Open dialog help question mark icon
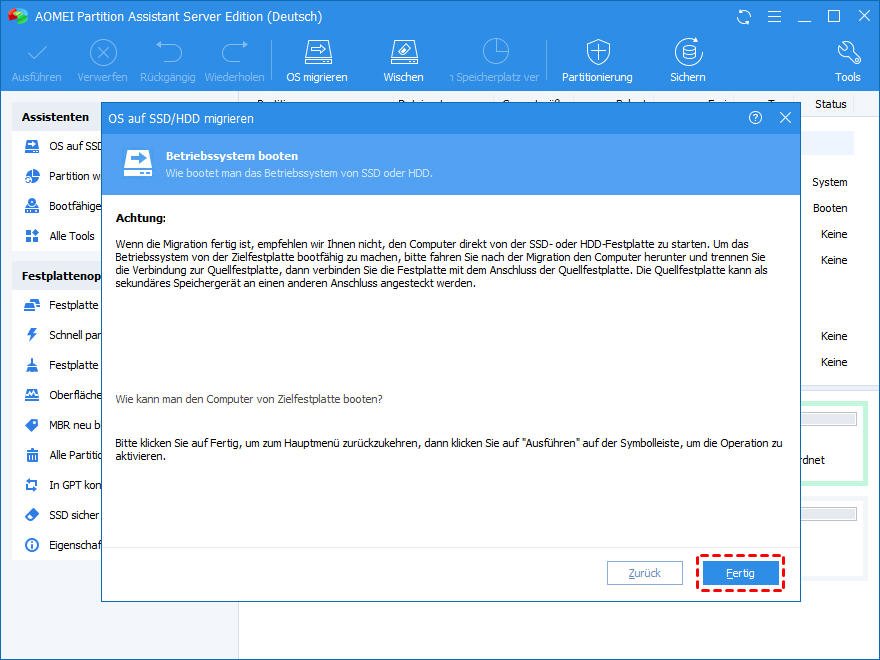This screenshot has width=880, height=660. tap(755, 118)
